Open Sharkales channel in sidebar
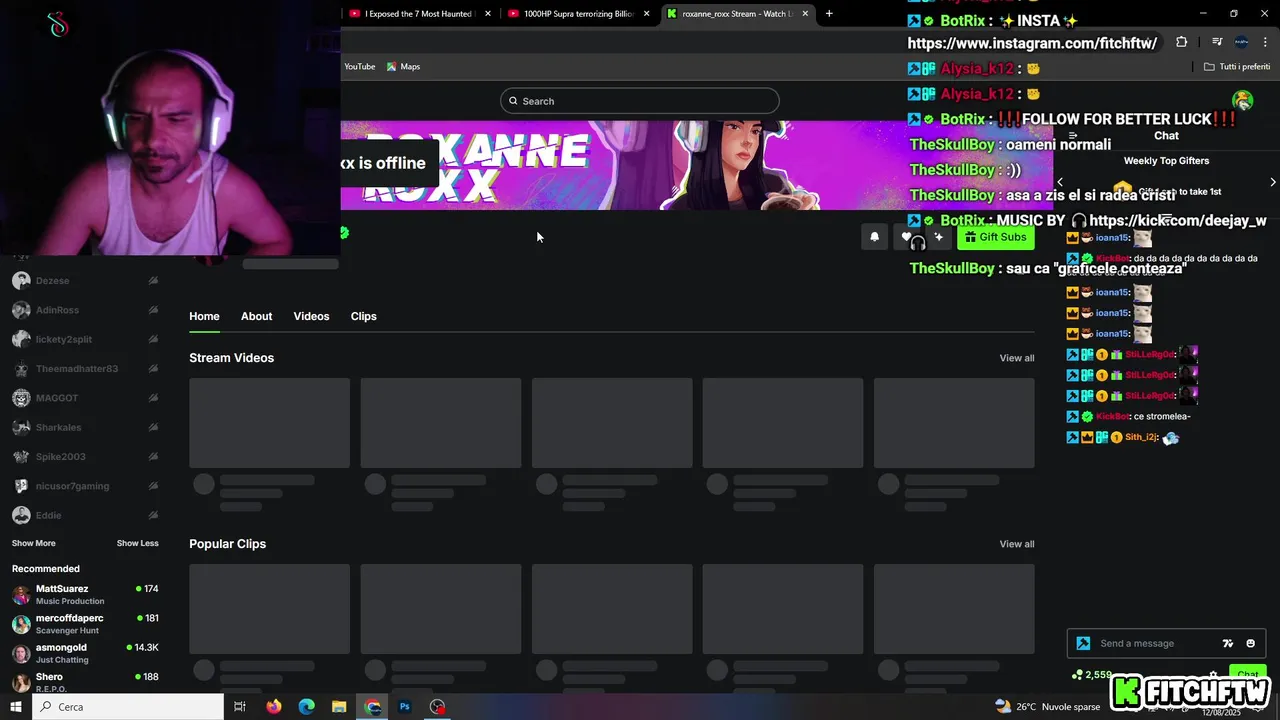Image resolution: width=1280 pixels, height=720 pixels. [85, 427]
